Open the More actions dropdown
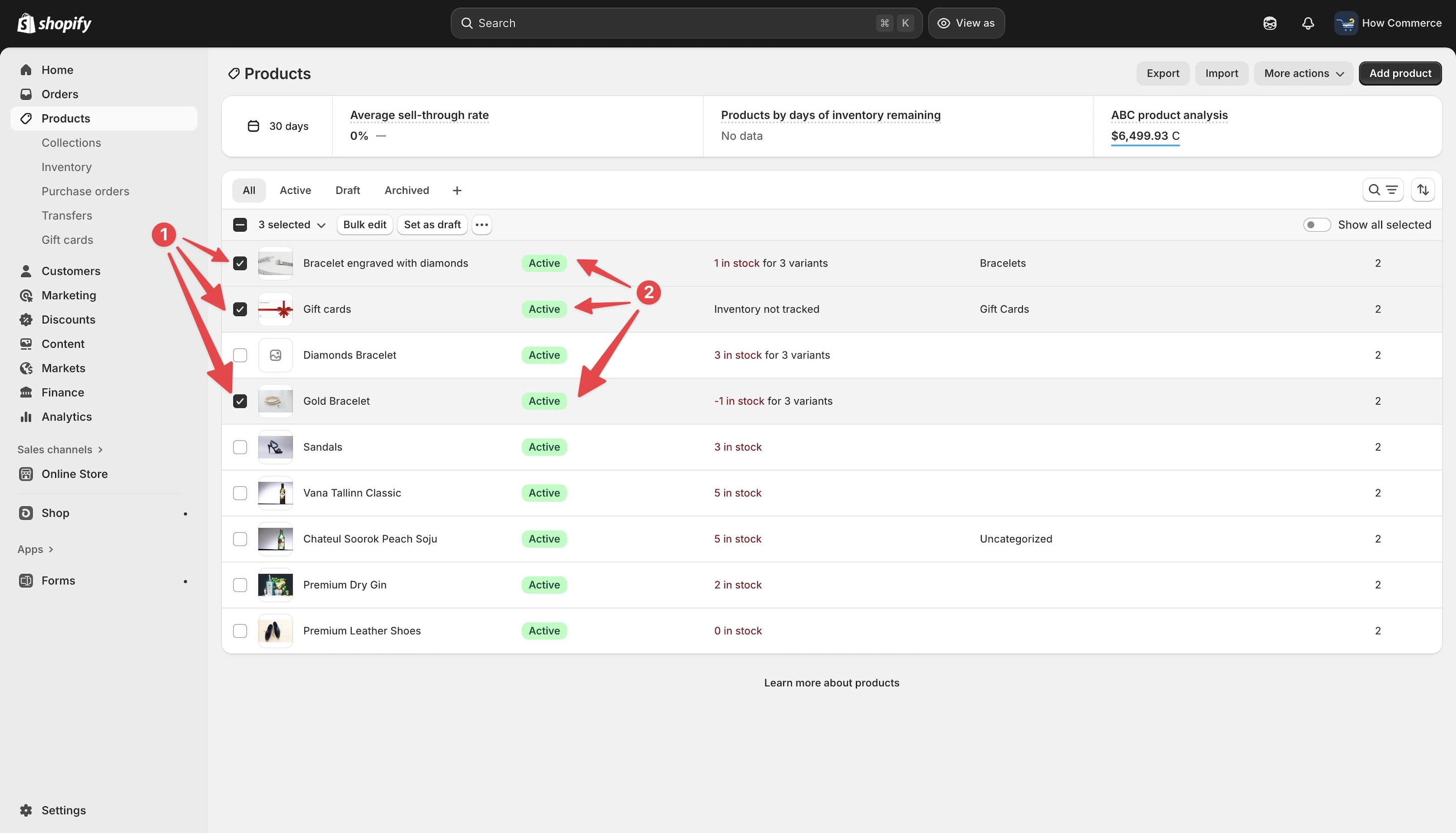Screen dimensions: 1456x833 1303,73
